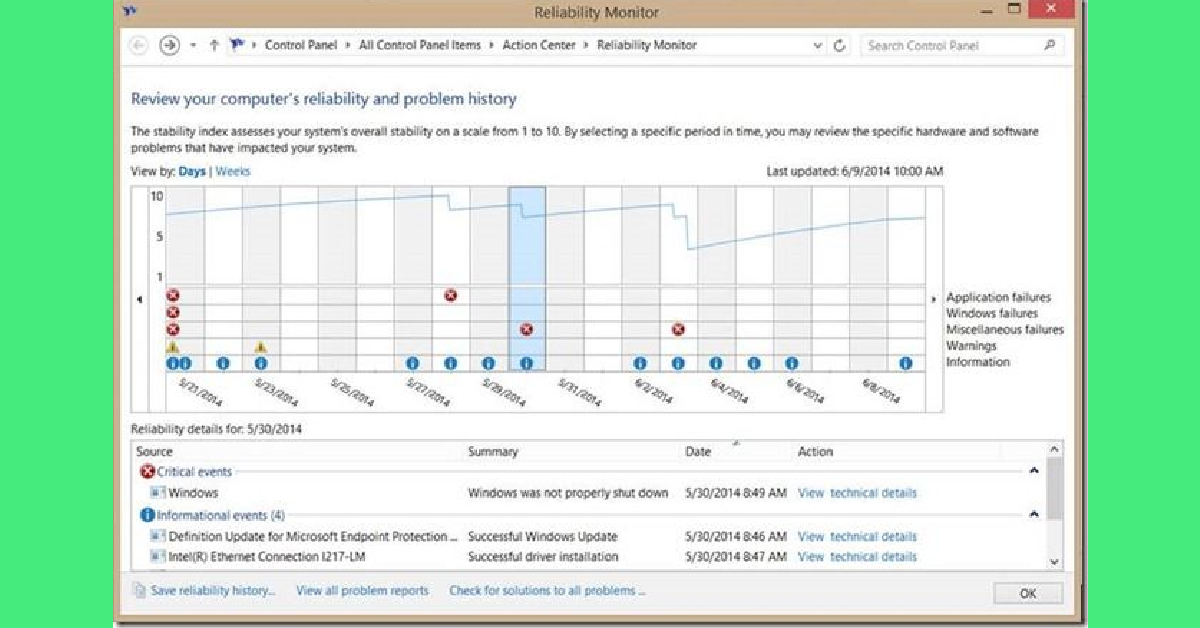Collapse the Informational events group

pyautogui.click(x=1034, y=514)
